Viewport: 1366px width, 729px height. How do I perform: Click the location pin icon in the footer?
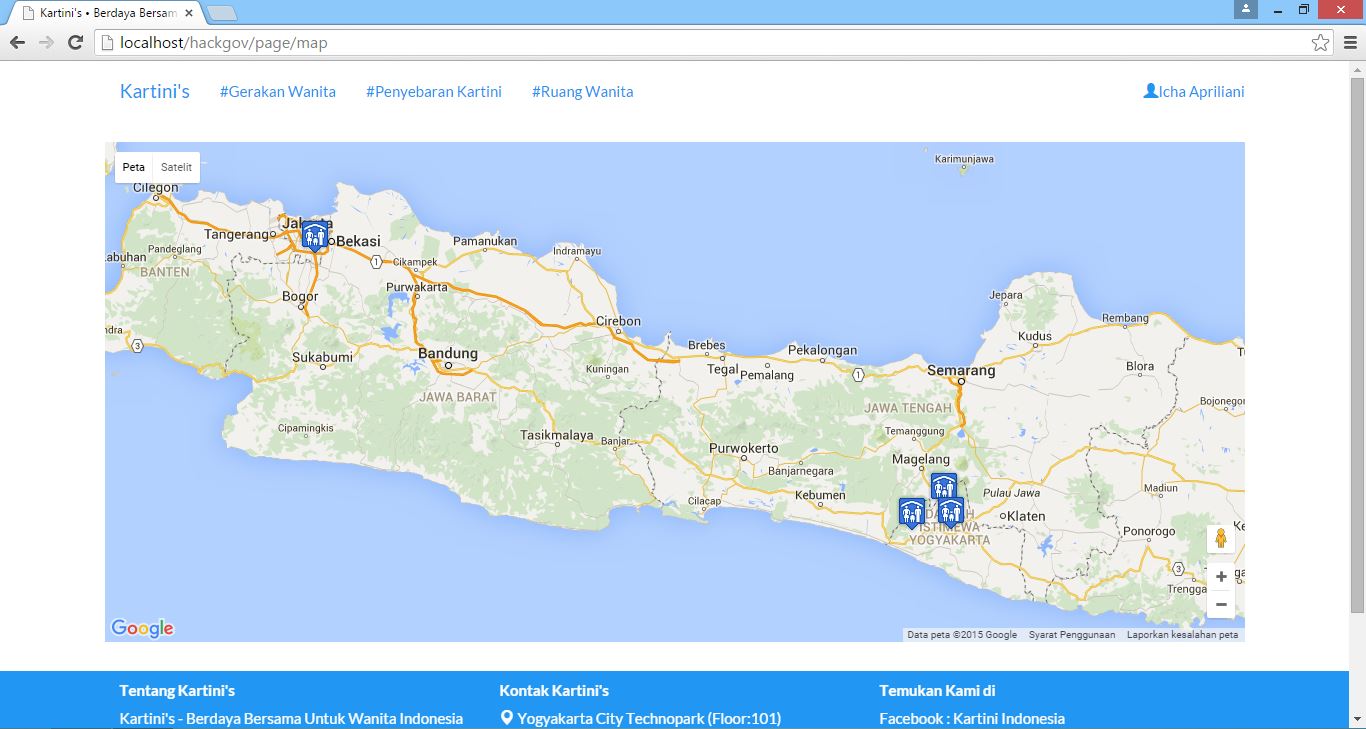coord(506,718)
